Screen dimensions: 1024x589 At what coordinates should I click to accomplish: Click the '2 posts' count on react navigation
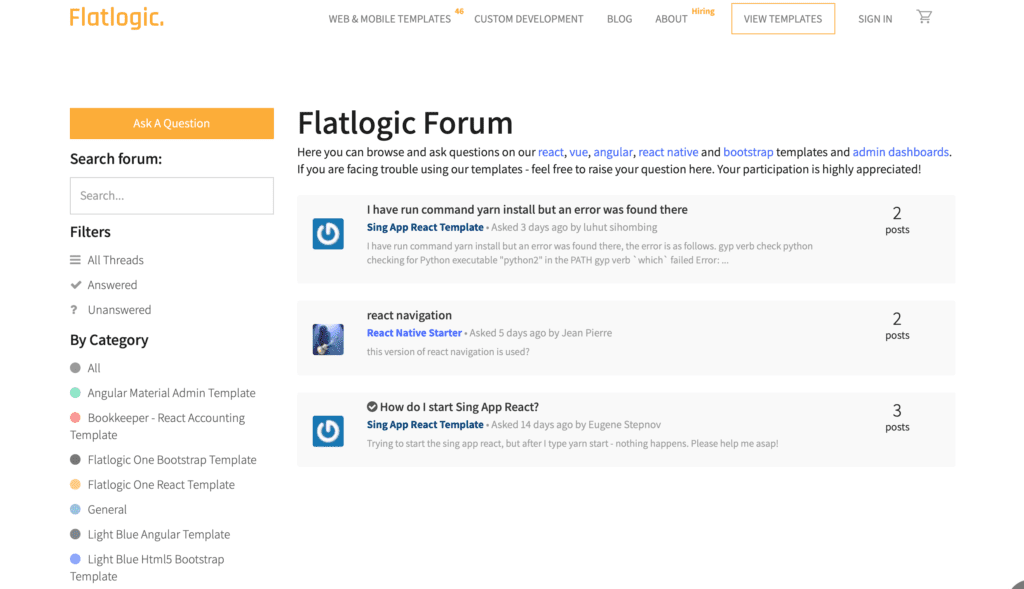point(897,326)
